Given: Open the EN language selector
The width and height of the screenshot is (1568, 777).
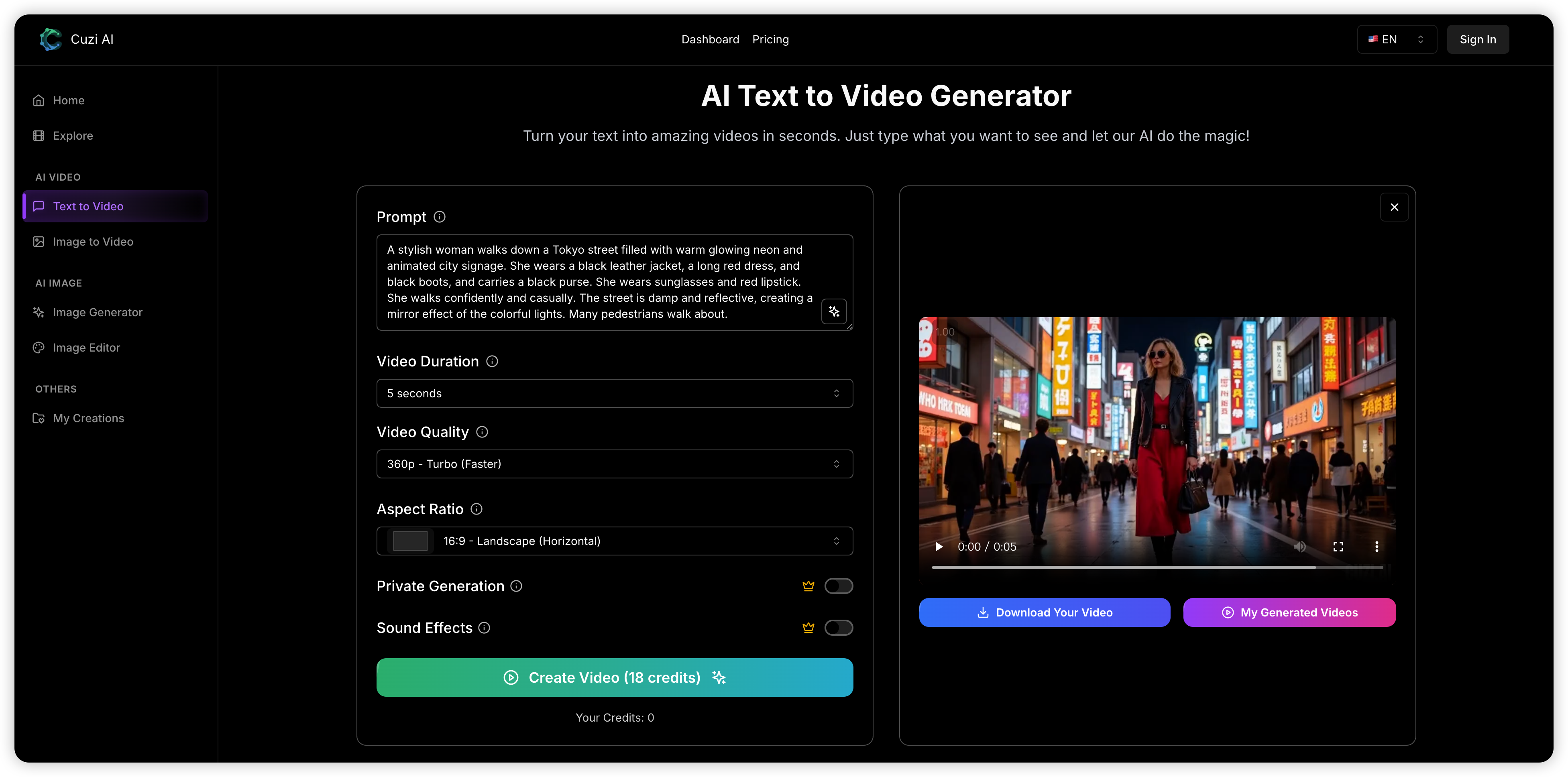Looking at the screenshot, I should click(1396, 40).
